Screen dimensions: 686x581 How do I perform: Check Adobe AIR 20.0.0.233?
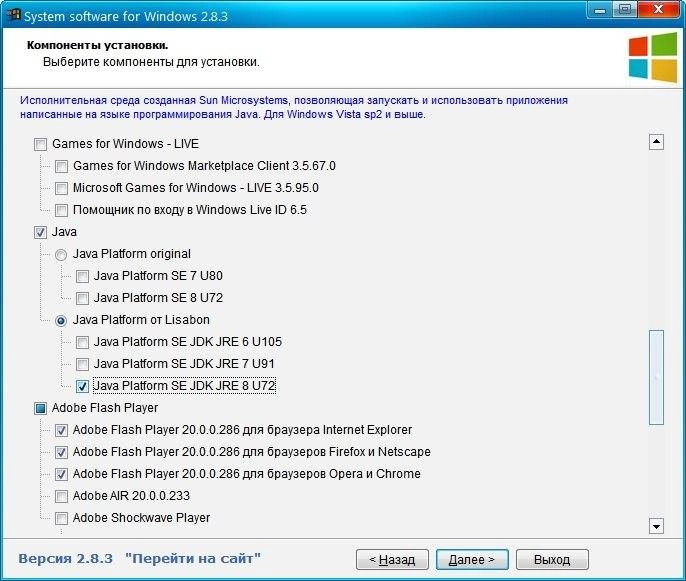point(61,497)
